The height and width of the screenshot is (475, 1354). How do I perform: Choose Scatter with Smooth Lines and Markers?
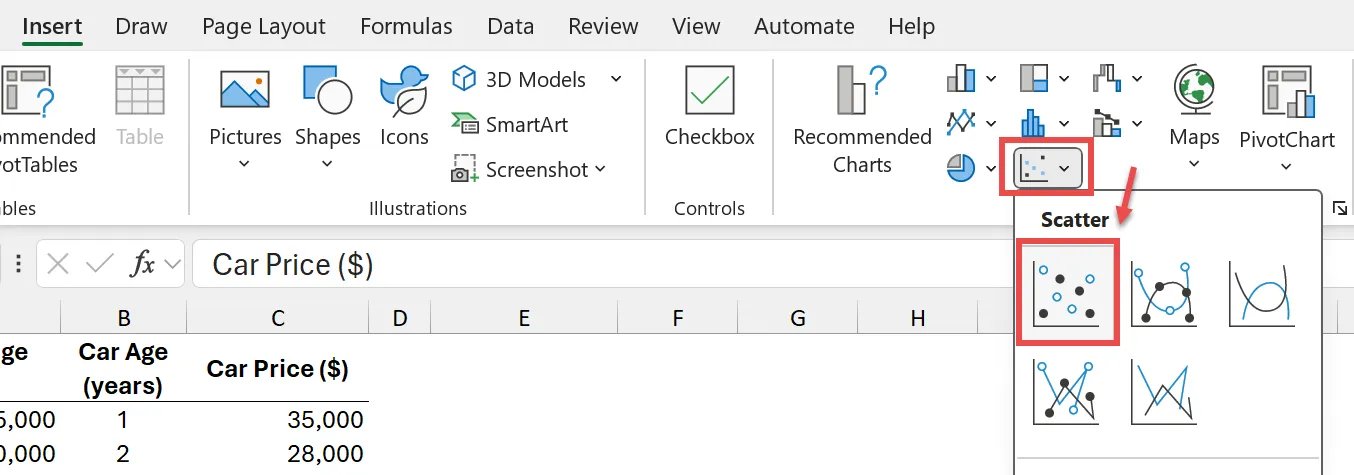tap(1163, 293)
